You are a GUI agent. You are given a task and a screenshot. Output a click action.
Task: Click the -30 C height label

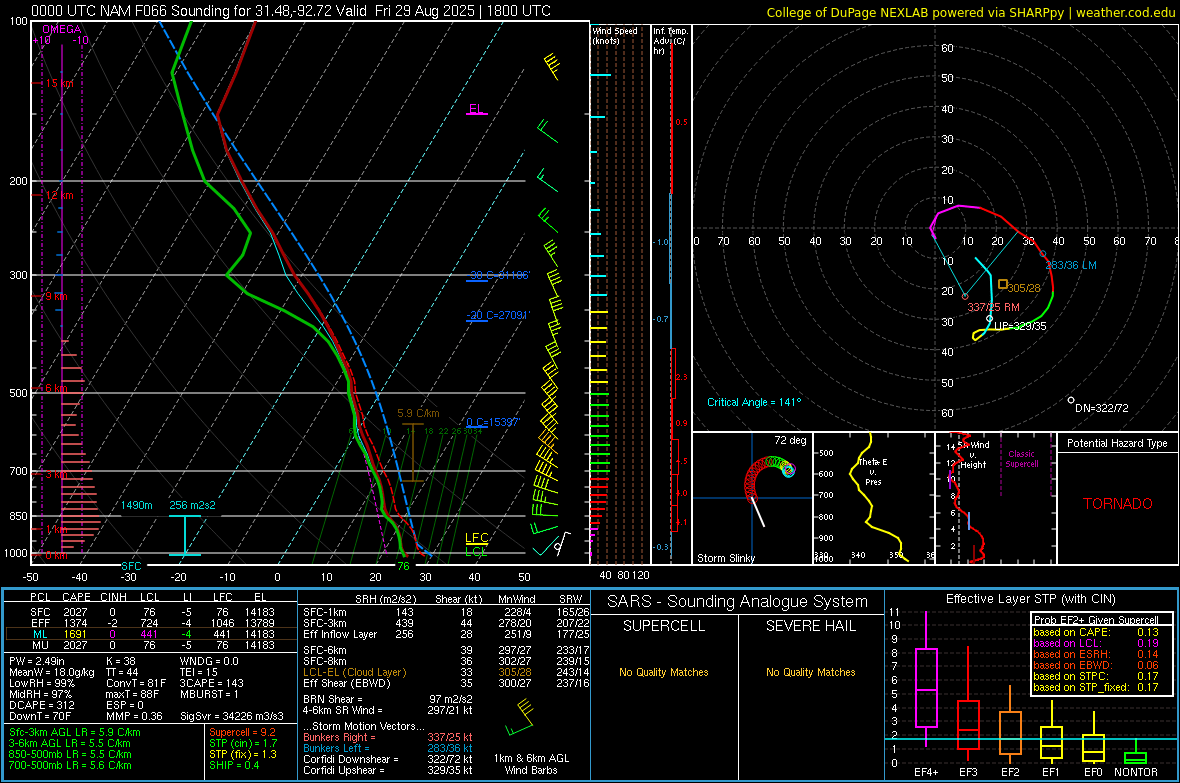[498, 275]
